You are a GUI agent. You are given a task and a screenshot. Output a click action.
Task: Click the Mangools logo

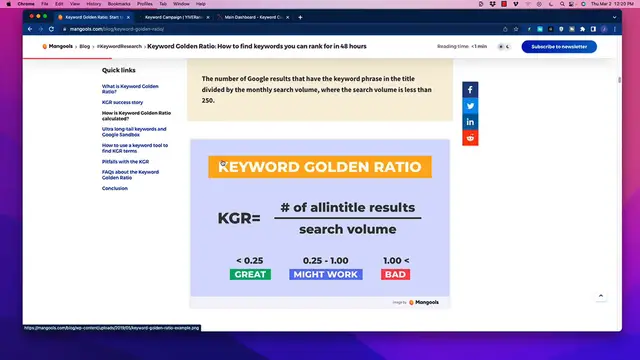[x=57, y=47]
